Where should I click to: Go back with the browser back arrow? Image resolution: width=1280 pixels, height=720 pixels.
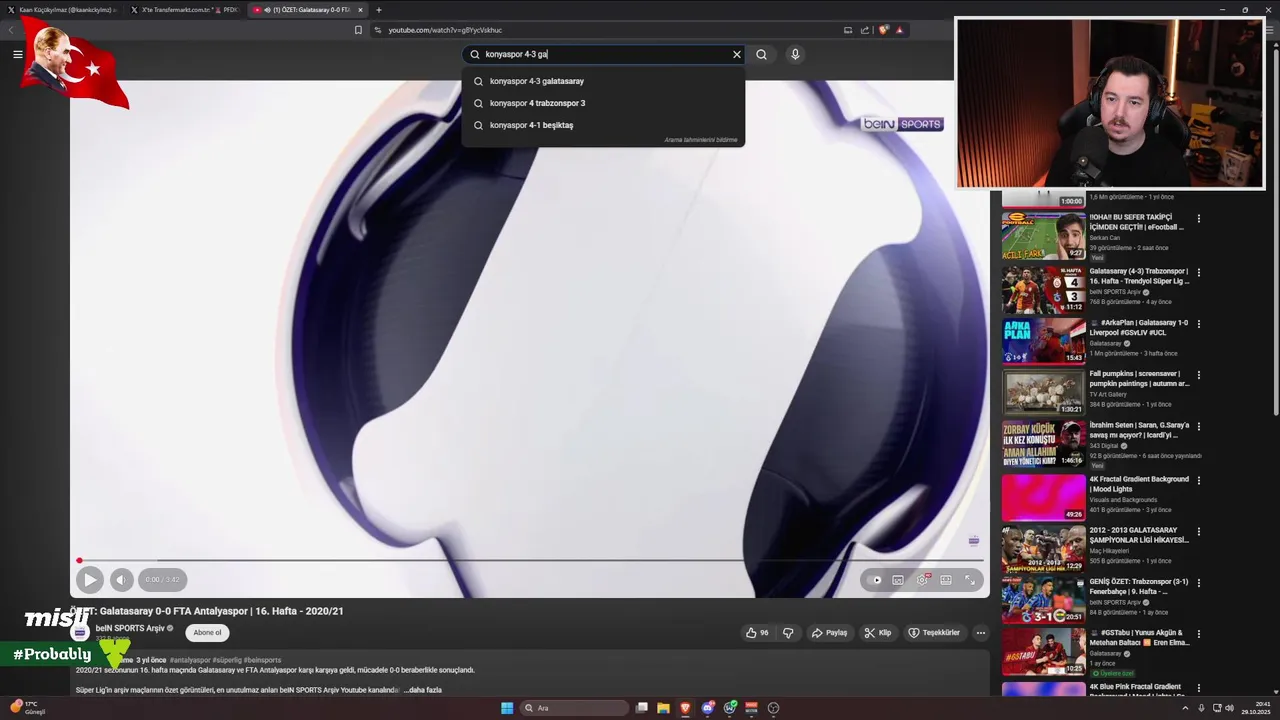pyautogui.click(x=11, y=30)
